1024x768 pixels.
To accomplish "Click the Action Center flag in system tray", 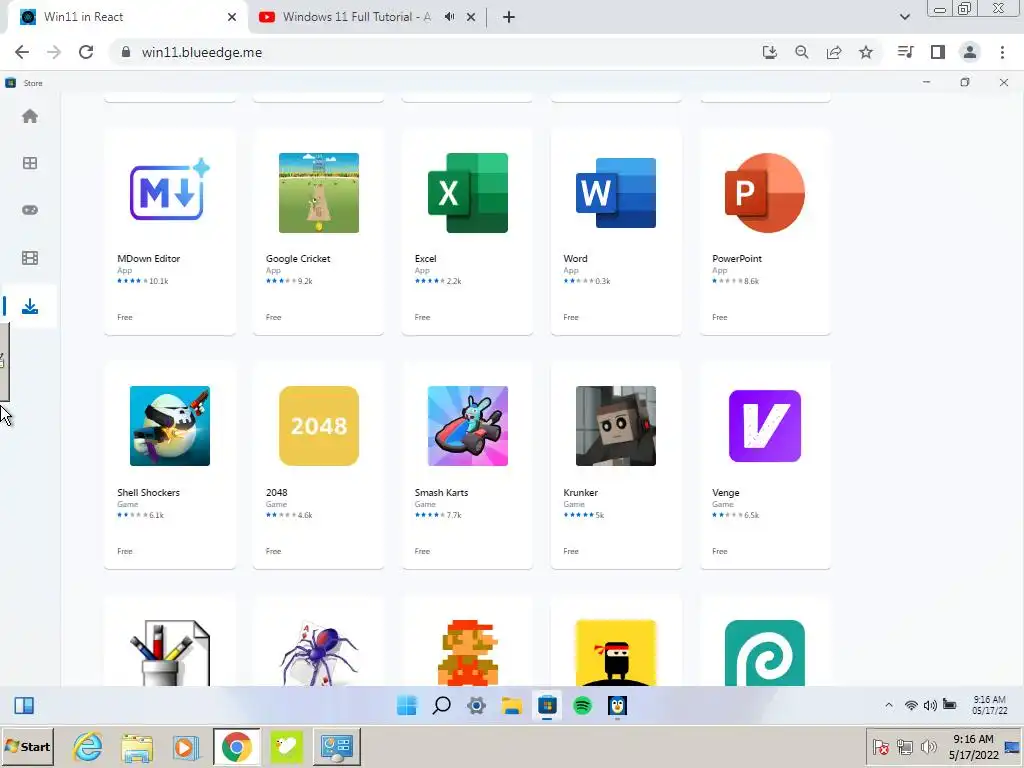I will (x=880, y=746).
